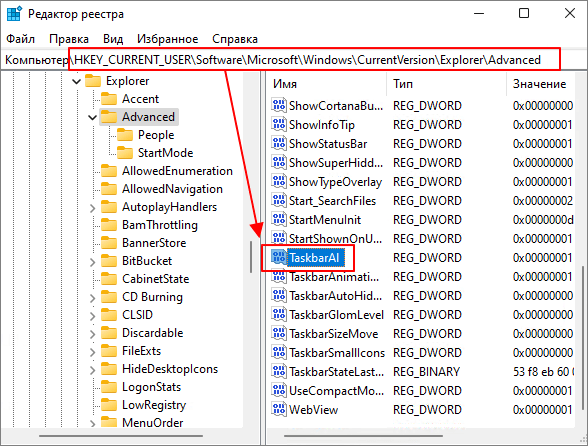Viewport: 588px width, 446px height.
Task: Open the Файл menu
Action: click(x=21, y=39)
